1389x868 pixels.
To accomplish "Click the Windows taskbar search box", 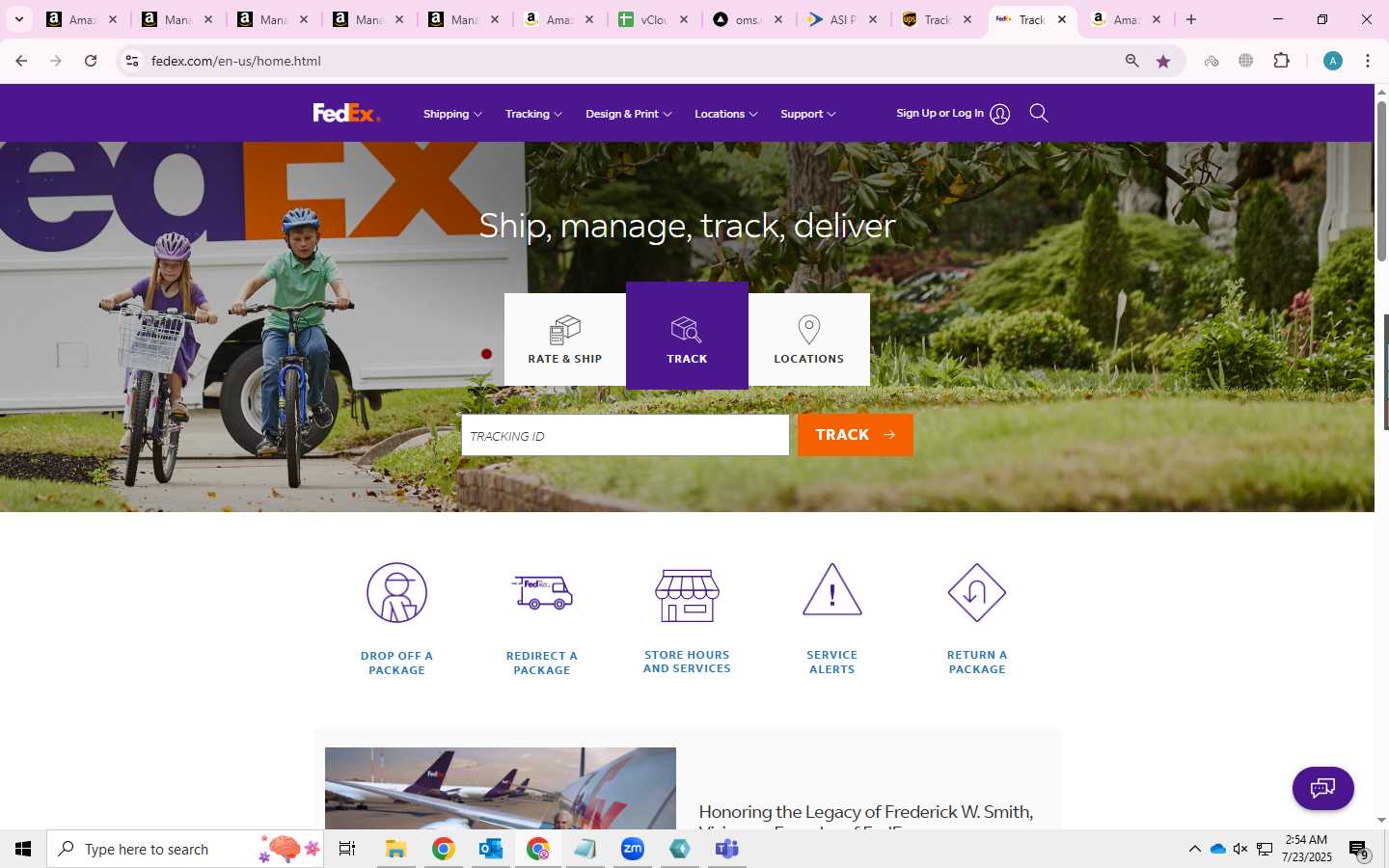I will click(x=185, y=849).
